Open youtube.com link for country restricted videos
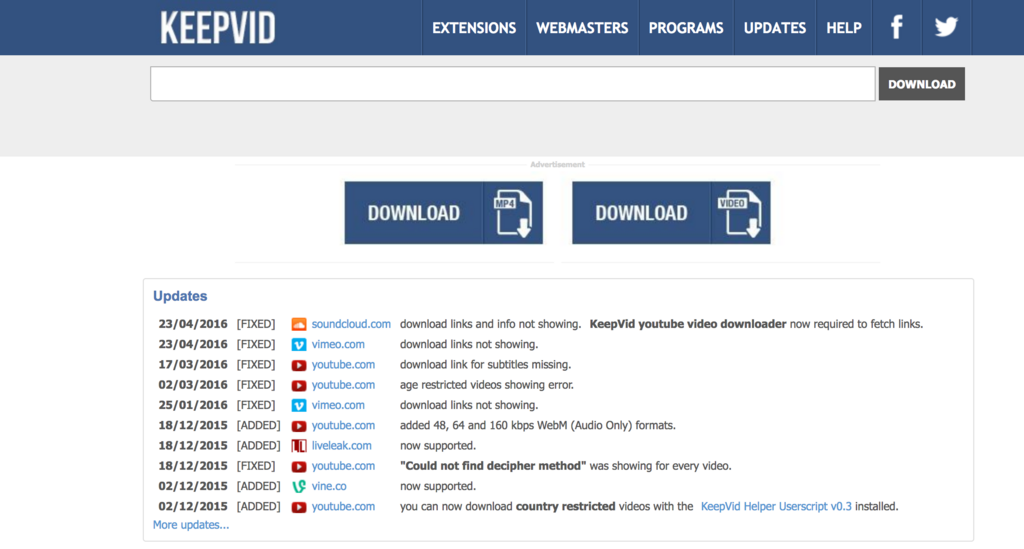 coord(343,506)
